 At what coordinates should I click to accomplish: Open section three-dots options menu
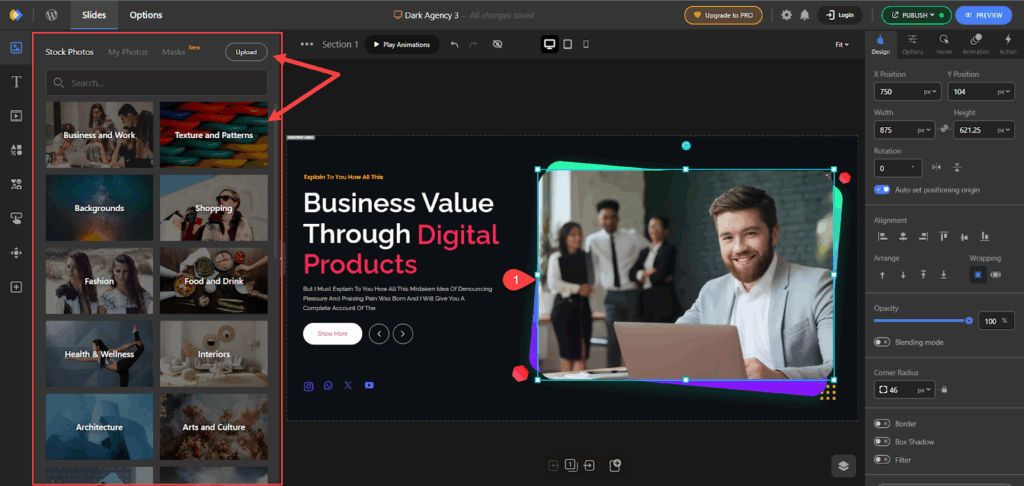tap(307, 44)
